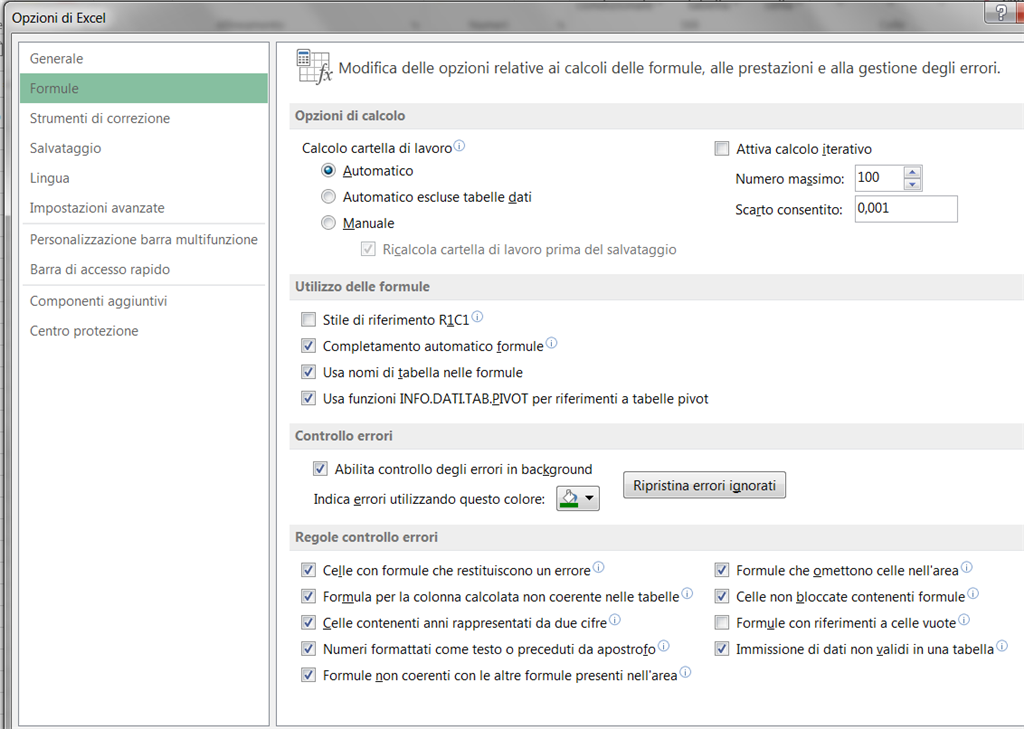Viewport: 1024px width, 729px height.
Task: Toggle Celle contenenti anni rappresentati da due cifre
Action: tap(308, 623)
